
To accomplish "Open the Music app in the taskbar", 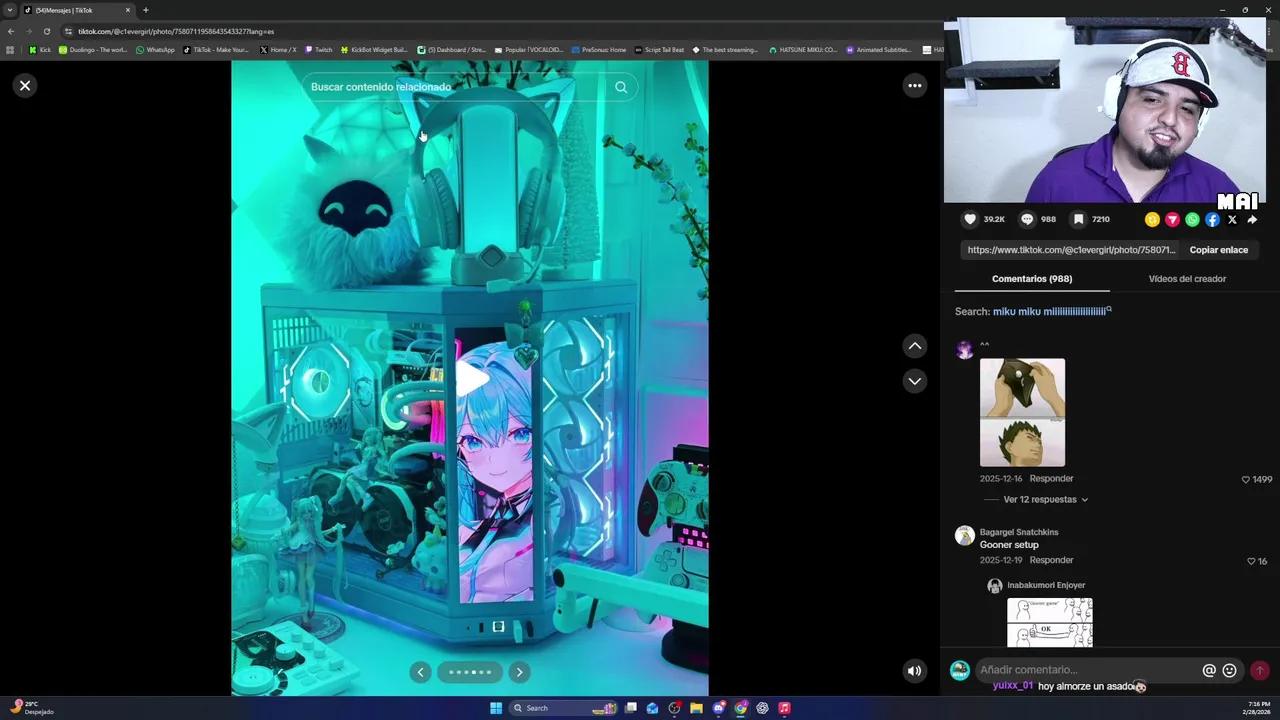I will pyautogui.click(x=784, y=708).
